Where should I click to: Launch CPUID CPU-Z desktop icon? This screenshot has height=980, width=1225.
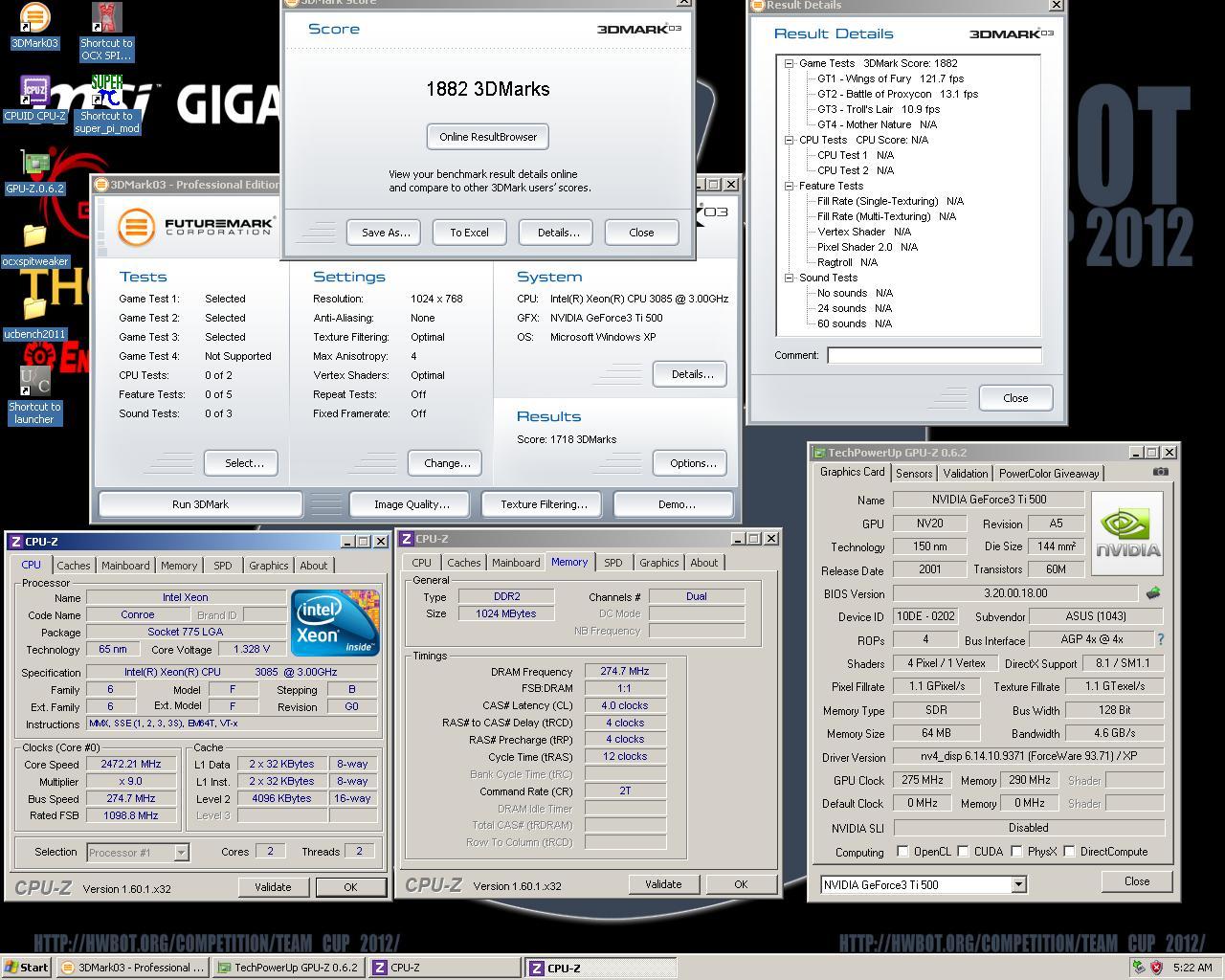tap(34, 99)
